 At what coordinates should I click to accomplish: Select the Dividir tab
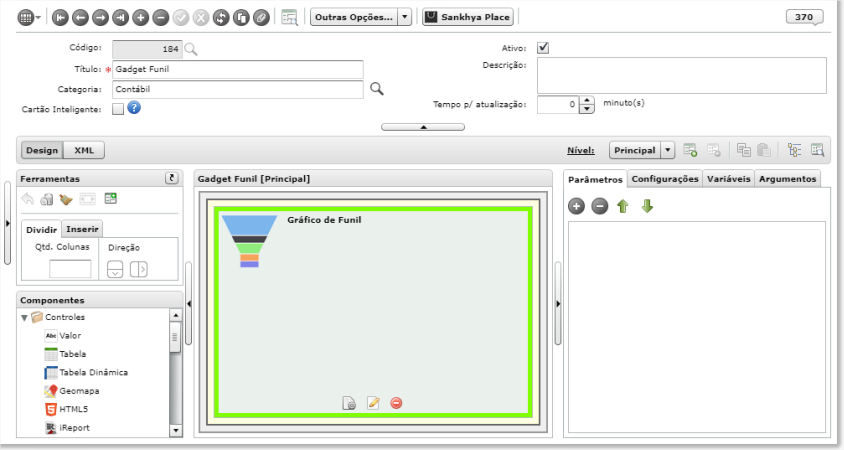pyautogui.click(x=41, y=229)
